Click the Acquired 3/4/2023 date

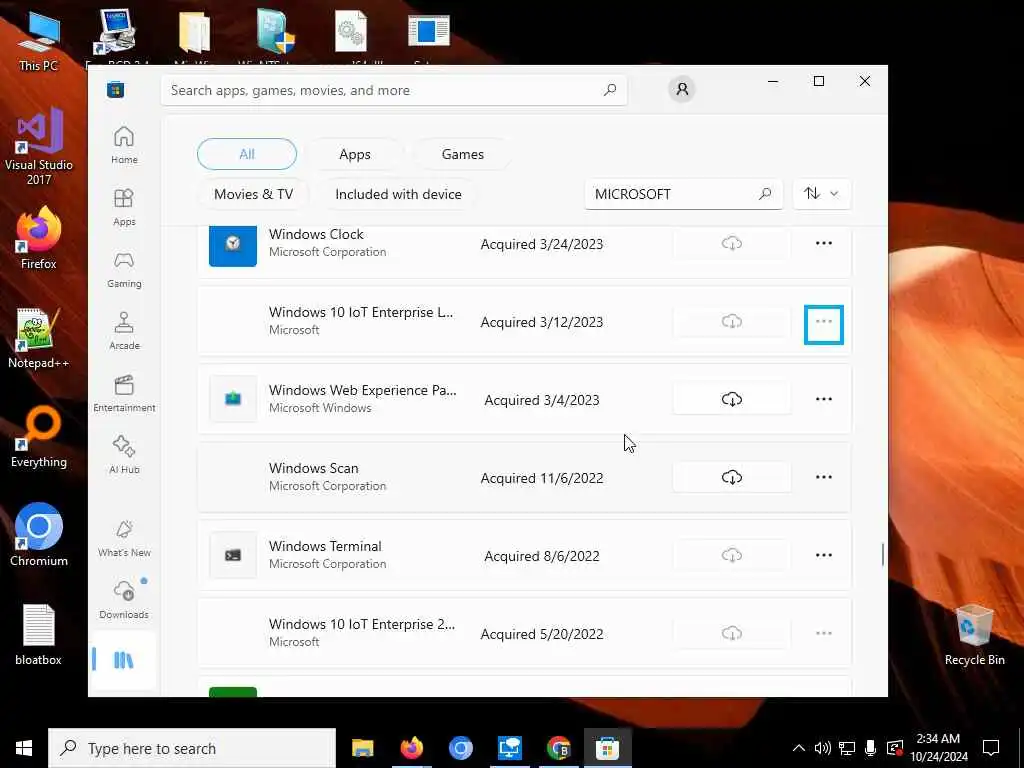click(x=541, y=400)
